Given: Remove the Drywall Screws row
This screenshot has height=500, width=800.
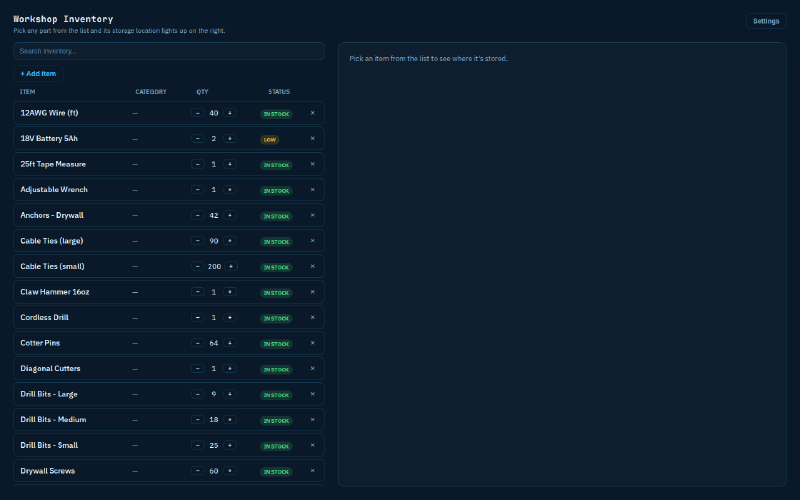Looking at the screenshot, I should (x=313, y=470).
